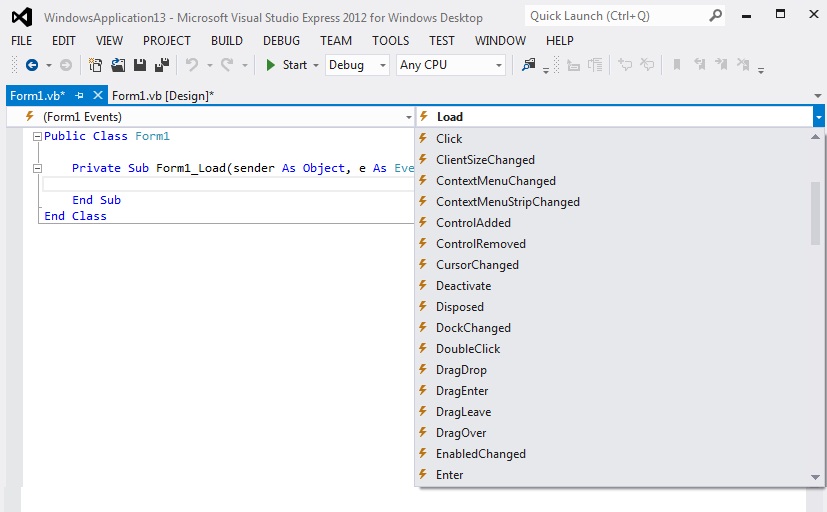Select the ContextMenuChanged event
The width and height of the screenshot is (827, 512).
pos(614,181)
